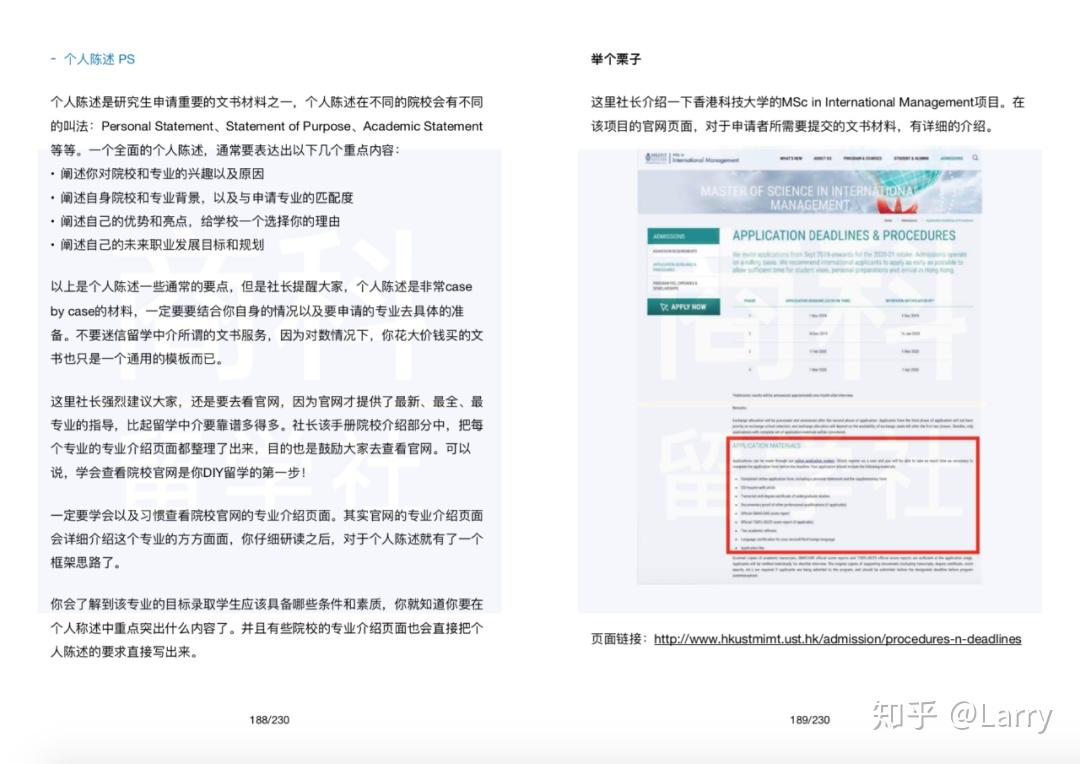Select APPLICATION DEADLINES & PROCEDURES sidebar item
Screen dimensions: 1080x764
676,267
